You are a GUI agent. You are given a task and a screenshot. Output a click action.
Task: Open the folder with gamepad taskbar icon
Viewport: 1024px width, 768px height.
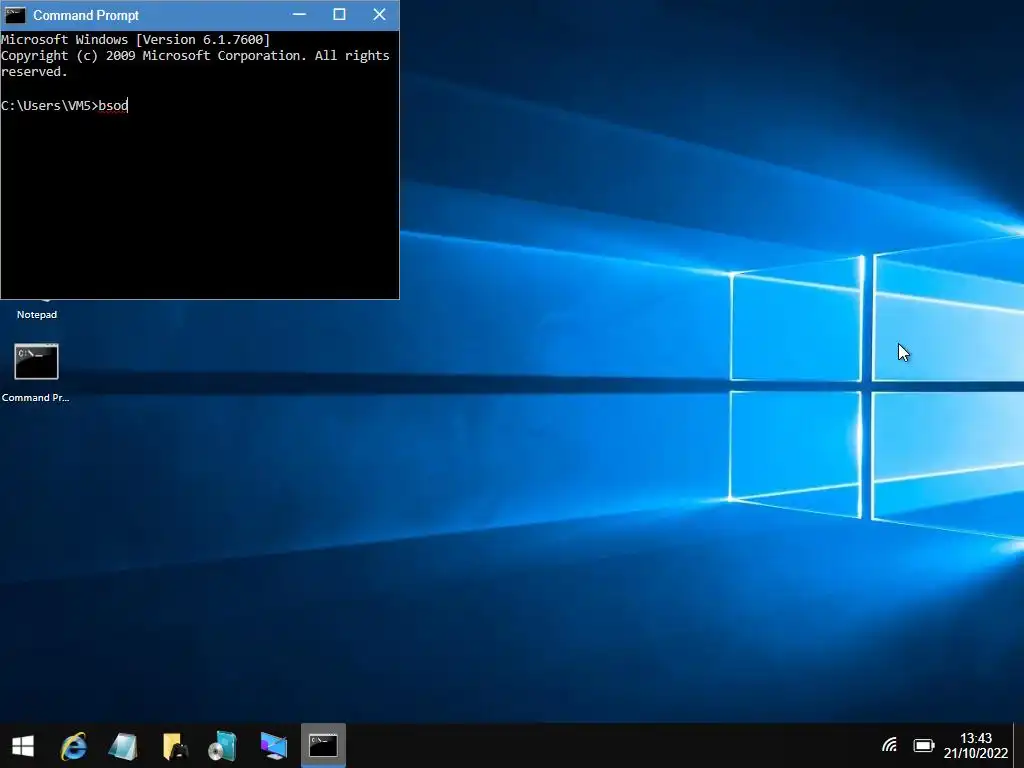coord(174,746)
